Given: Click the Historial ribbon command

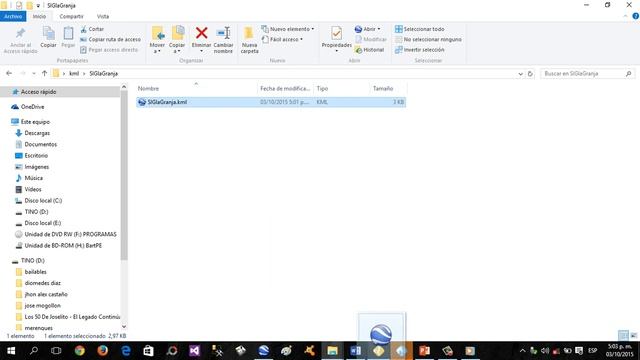Looking at the screenshot, I should coord(369,50).
